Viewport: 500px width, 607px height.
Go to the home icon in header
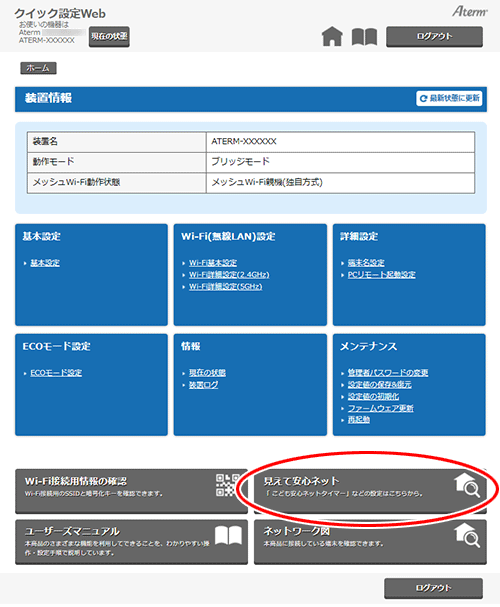(332, 37)
